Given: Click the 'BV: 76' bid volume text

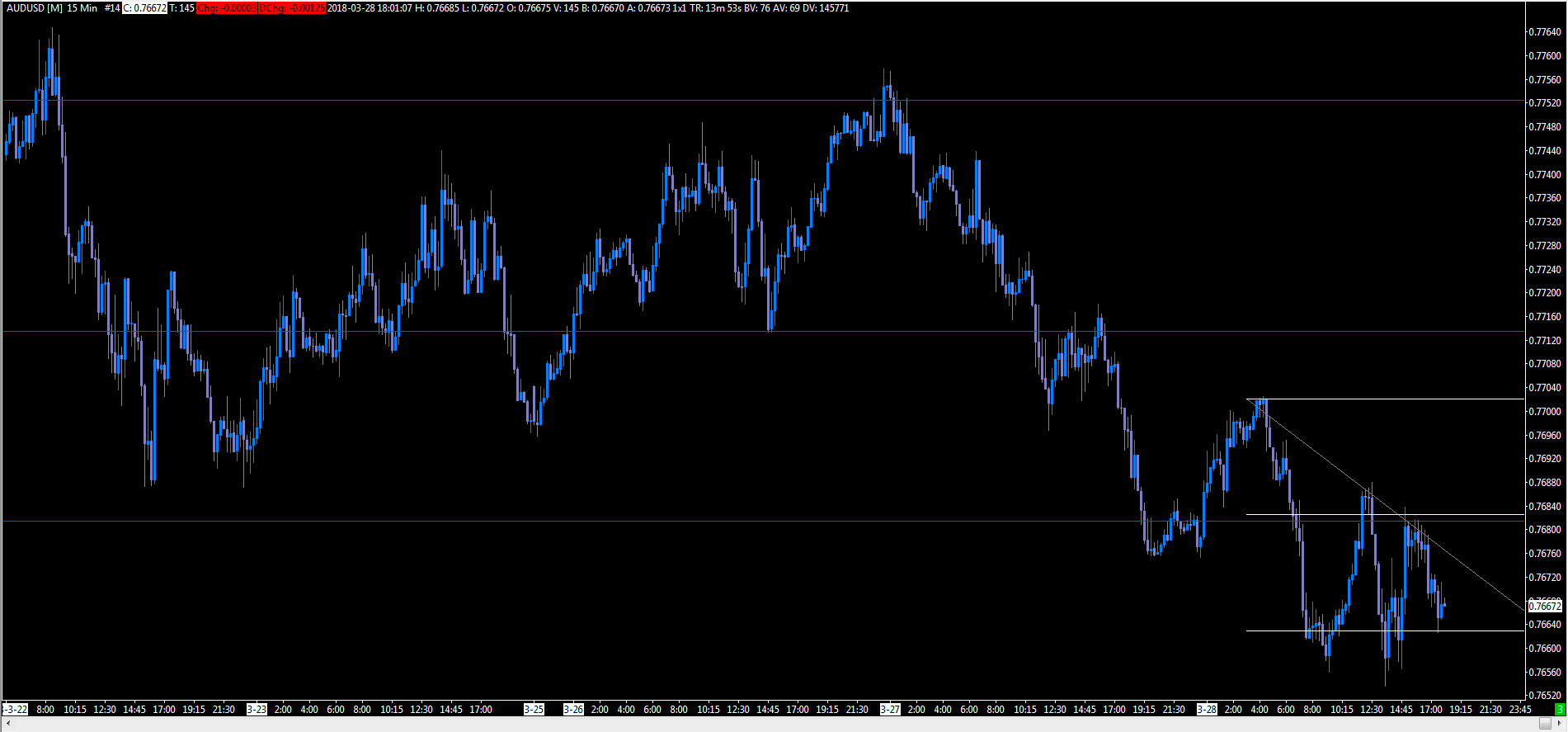Looking at the screenshot, I should [758, 8].
